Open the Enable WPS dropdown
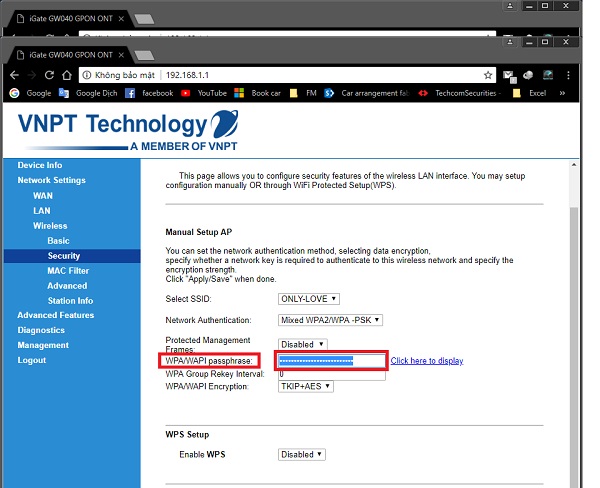600x488 pixels. (302, 455)
